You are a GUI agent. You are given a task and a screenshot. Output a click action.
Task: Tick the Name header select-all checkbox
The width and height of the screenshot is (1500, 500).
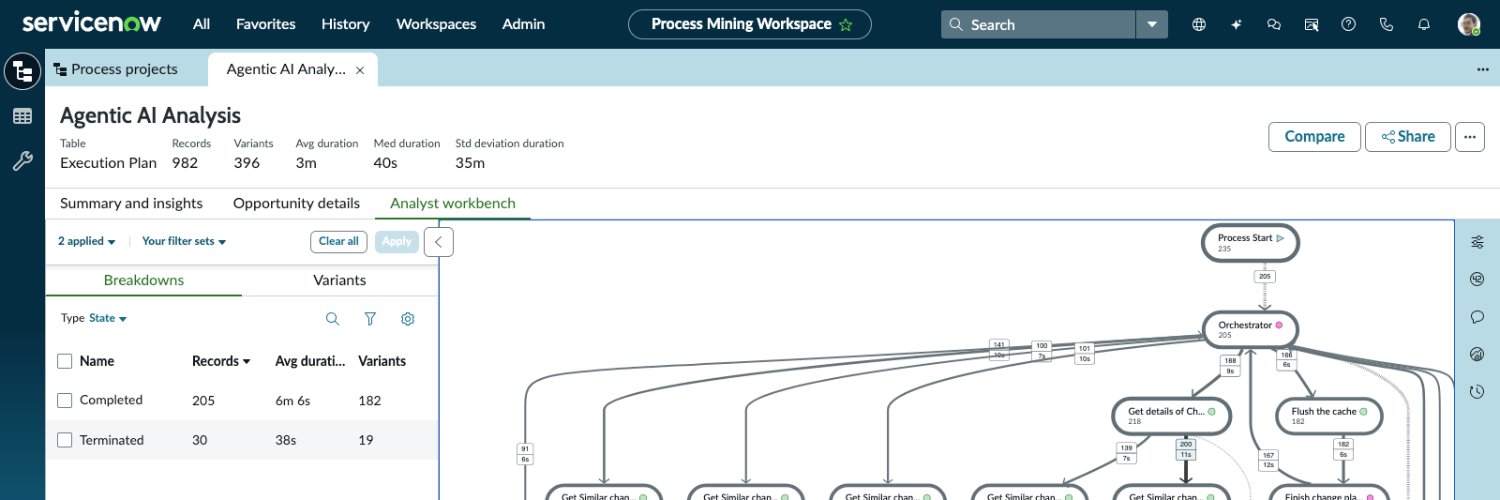point(65,361)
